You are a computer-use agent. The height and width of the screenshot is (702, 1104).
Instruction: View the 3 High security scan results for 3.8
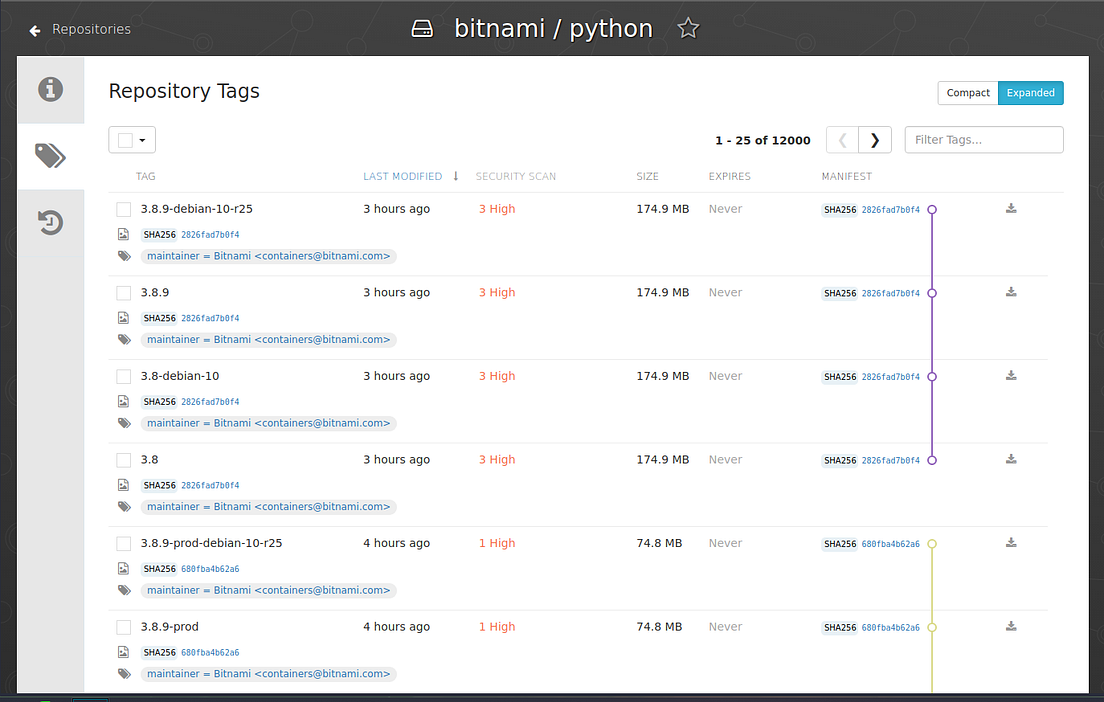(497, 459)
